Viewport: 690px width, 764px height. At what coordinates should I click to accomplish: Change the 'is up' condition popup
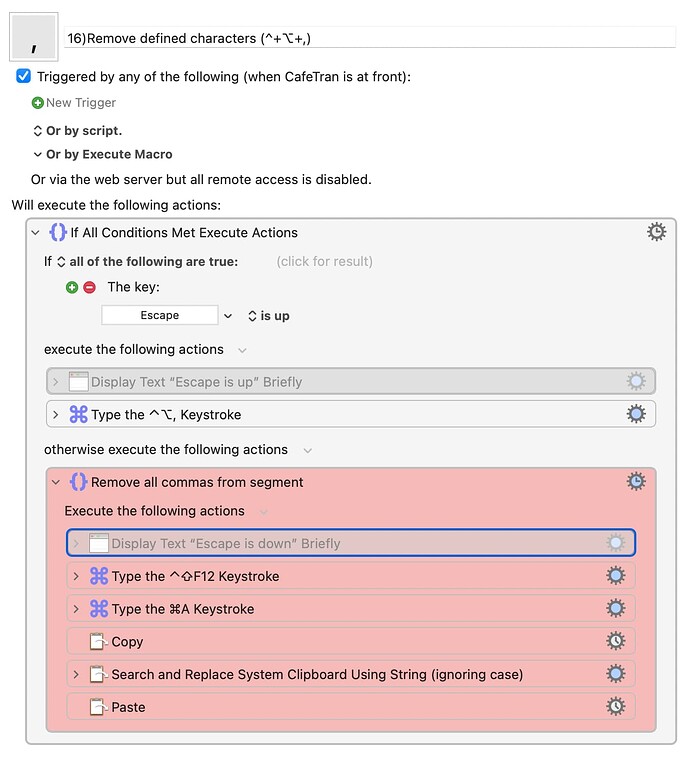tap(269, 316)
